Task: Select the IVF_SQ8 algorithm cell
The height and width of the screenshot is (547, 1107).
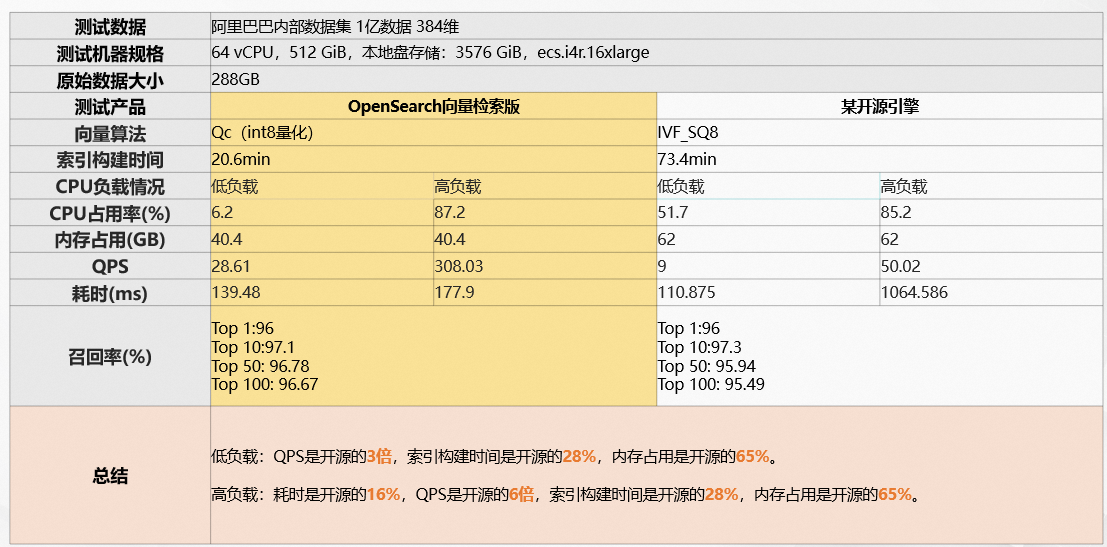Action: [880, 133]
